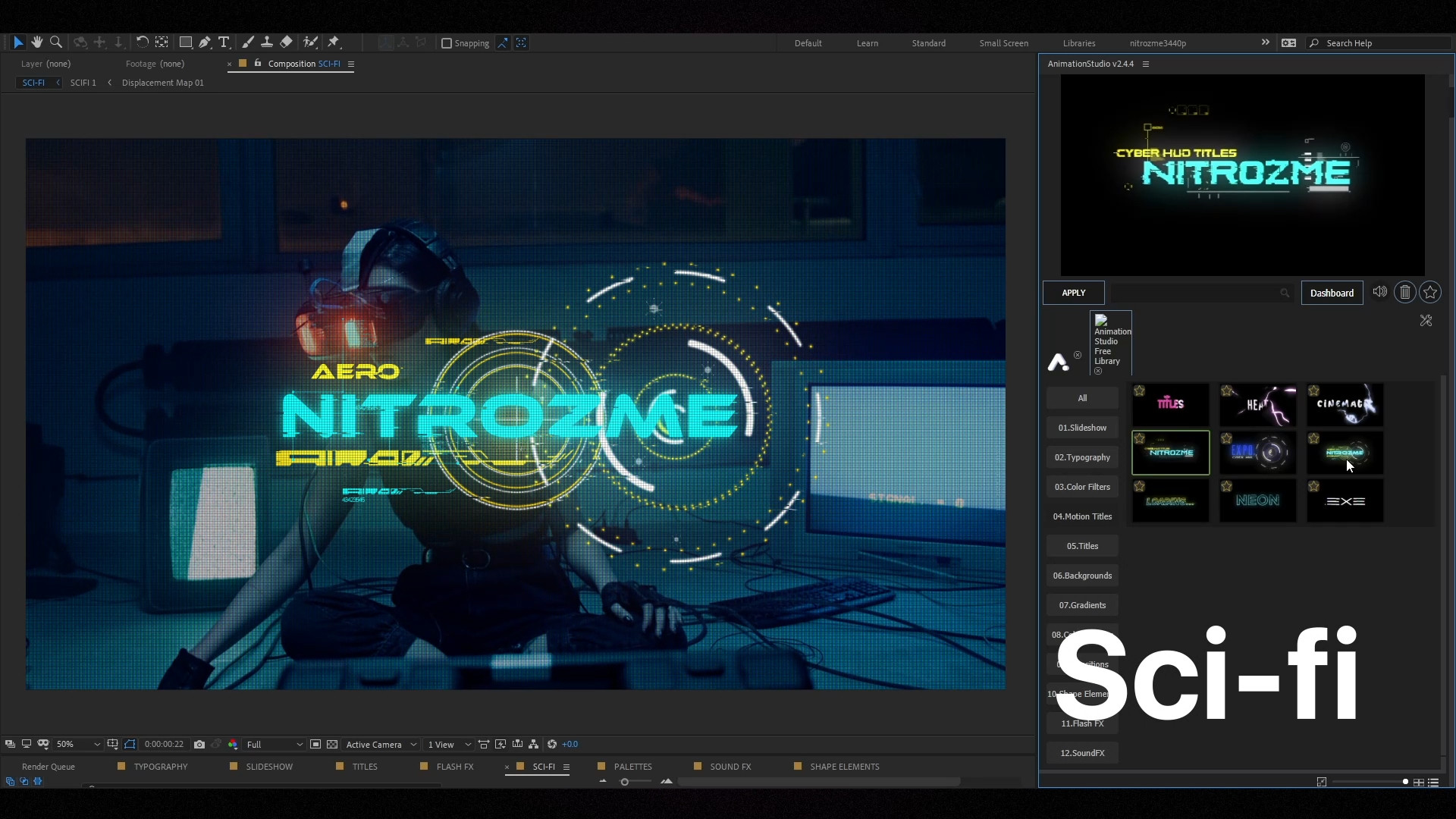Select the 02.Typography category
The width and height of the screenshot is (1456, 819).
(x=1082, y=457)
